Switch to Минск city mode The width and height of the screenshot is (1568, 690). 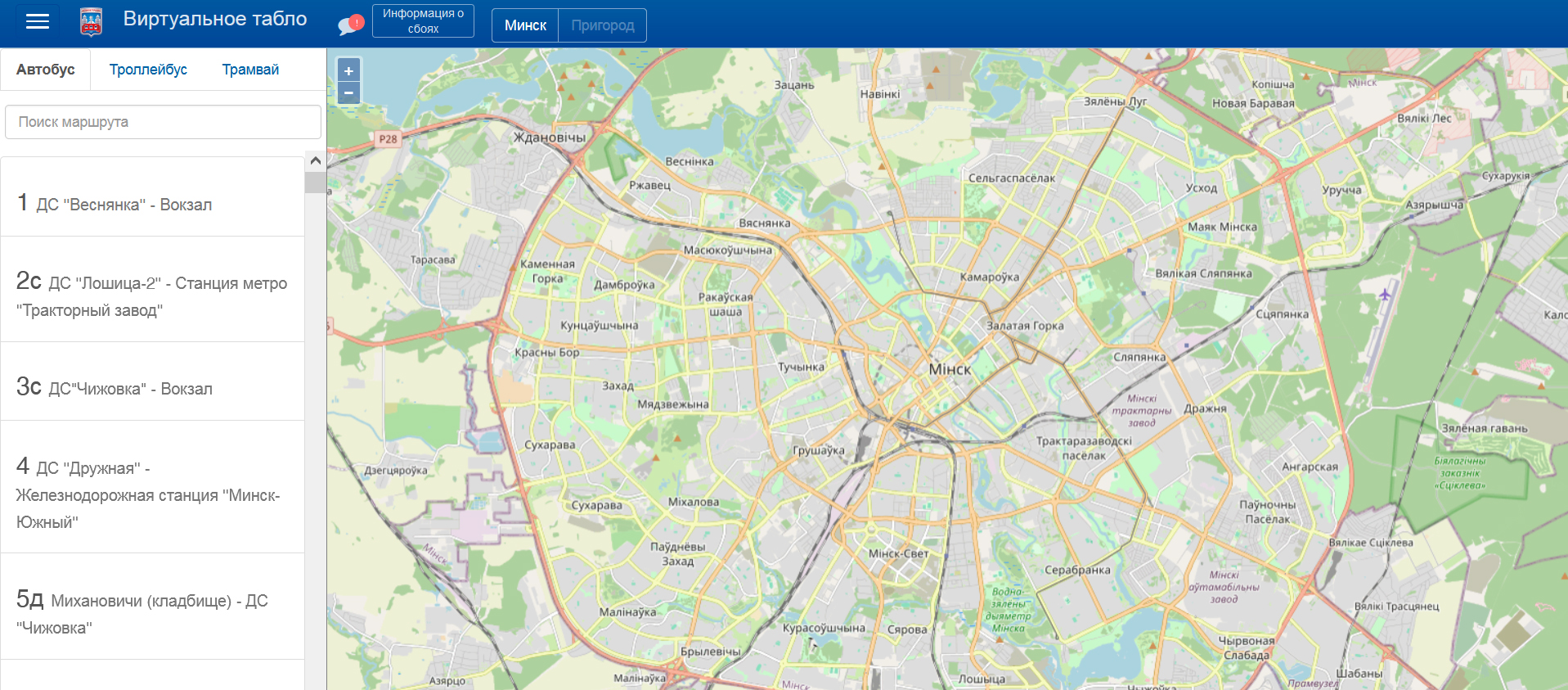[x=525, y=25]
